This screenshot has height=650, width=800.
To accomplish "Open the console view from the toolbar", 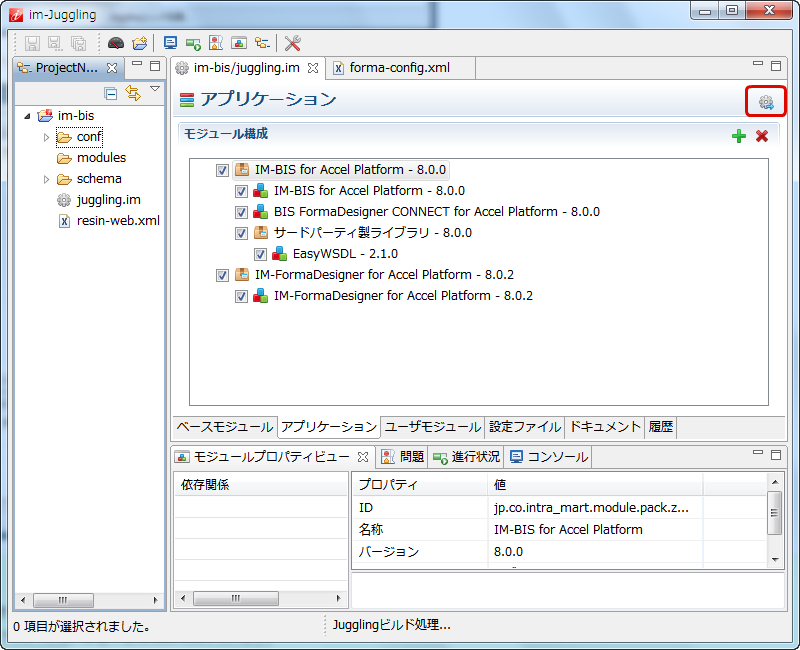I will (x=170, y=43).
